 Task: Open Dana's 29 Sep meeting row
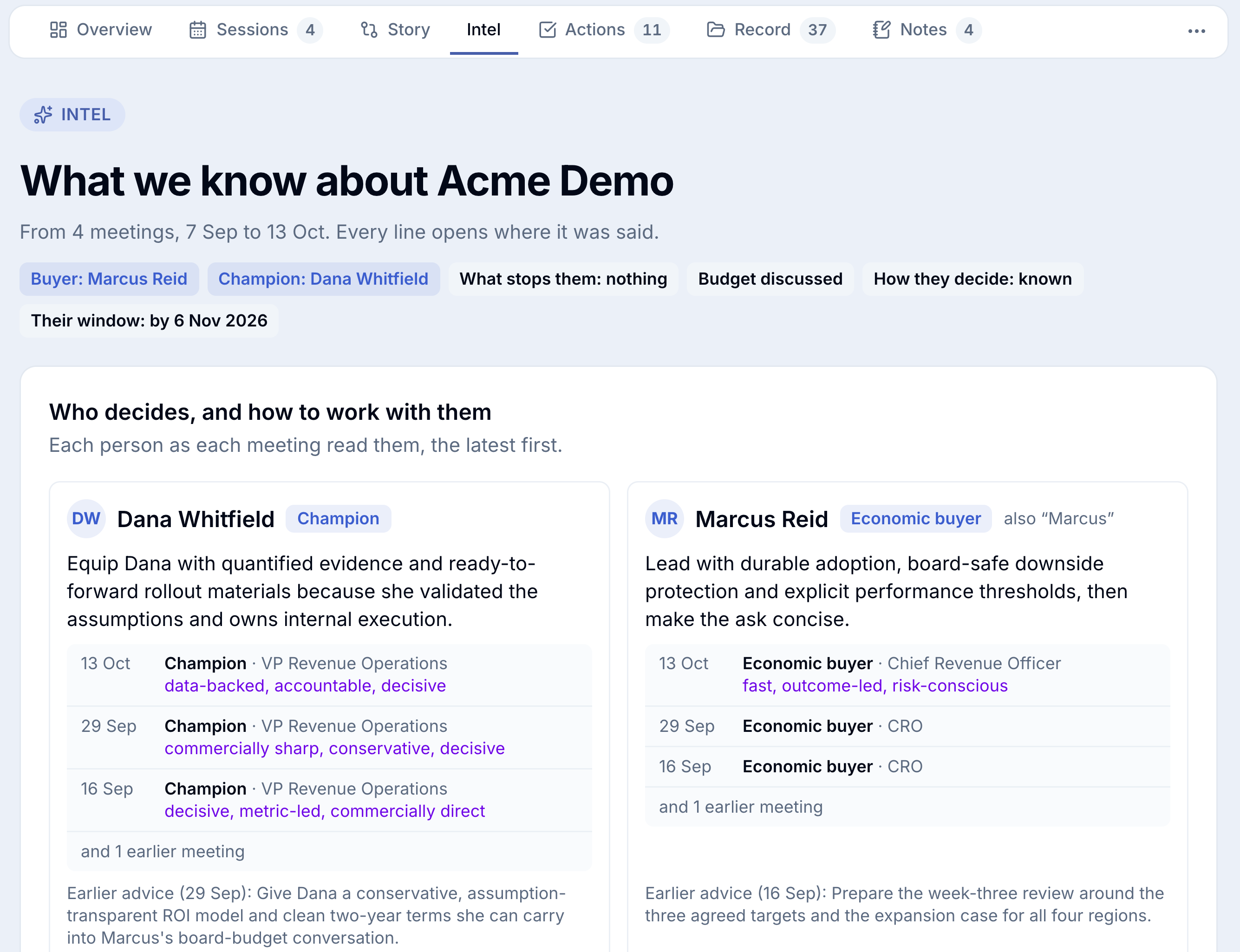[329, 737]
